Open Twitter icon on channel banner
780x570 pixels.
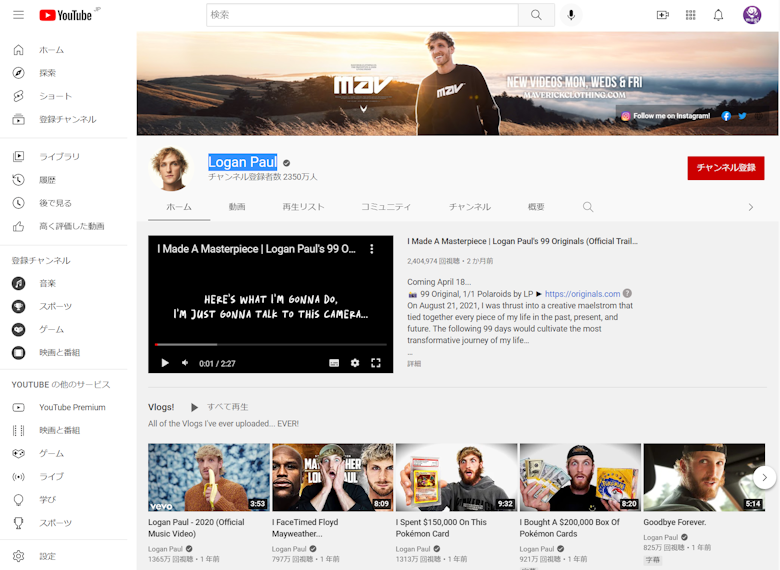[x=742, y=116]
